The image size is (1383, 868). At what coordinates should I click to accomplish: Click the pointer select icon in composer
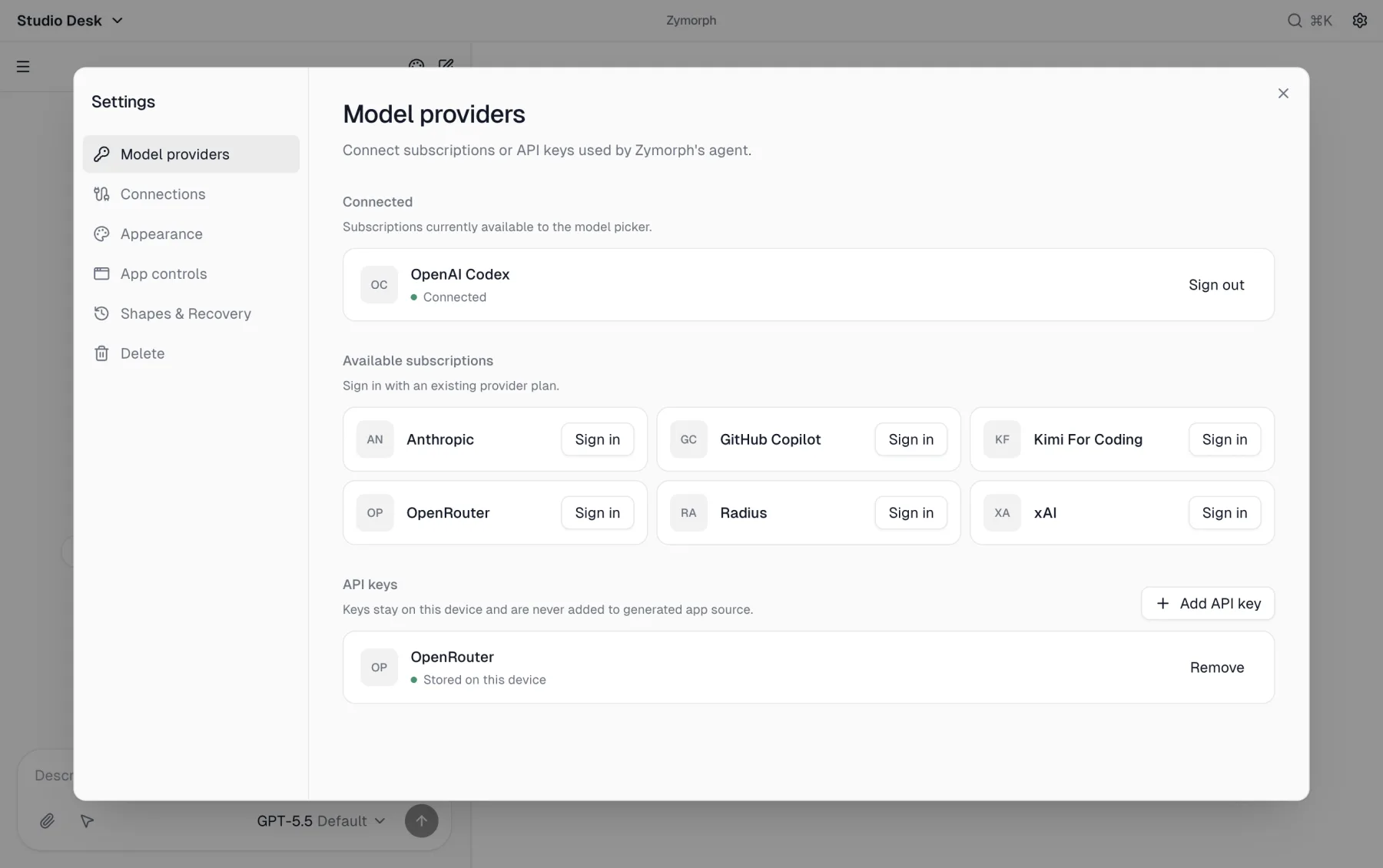point(87,821)
